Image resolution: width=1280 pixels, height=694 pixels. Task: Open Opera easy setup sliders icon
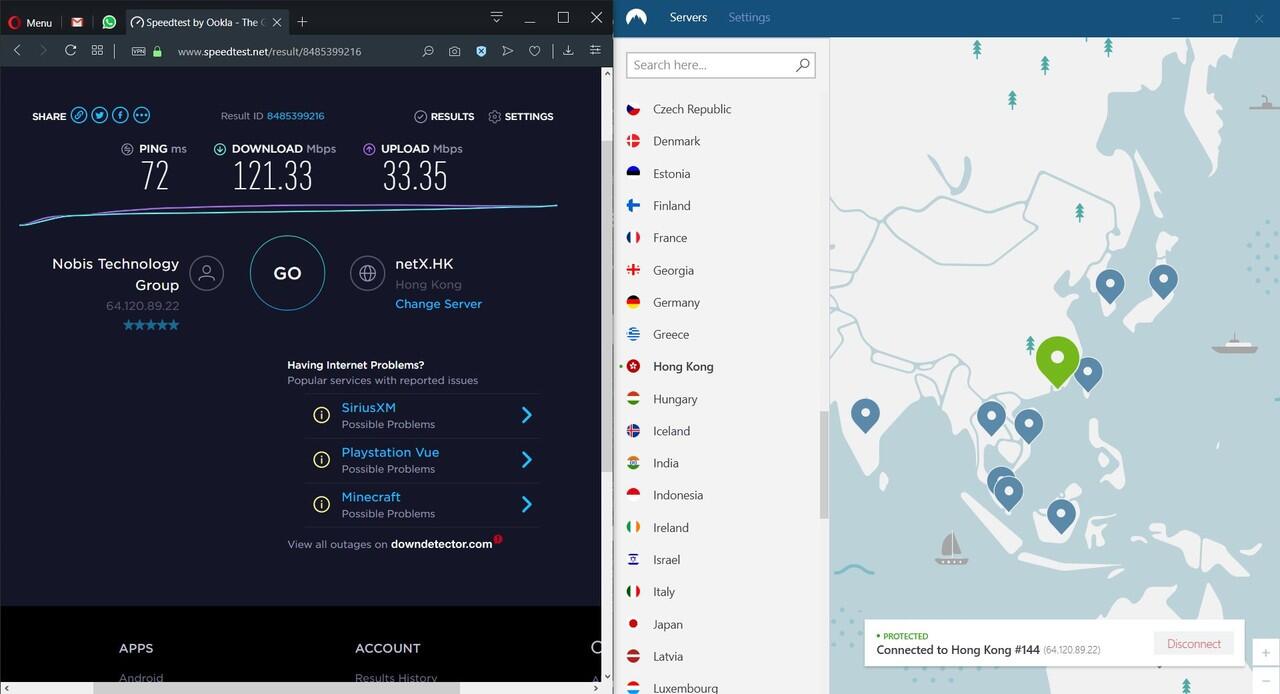[595, 51]
